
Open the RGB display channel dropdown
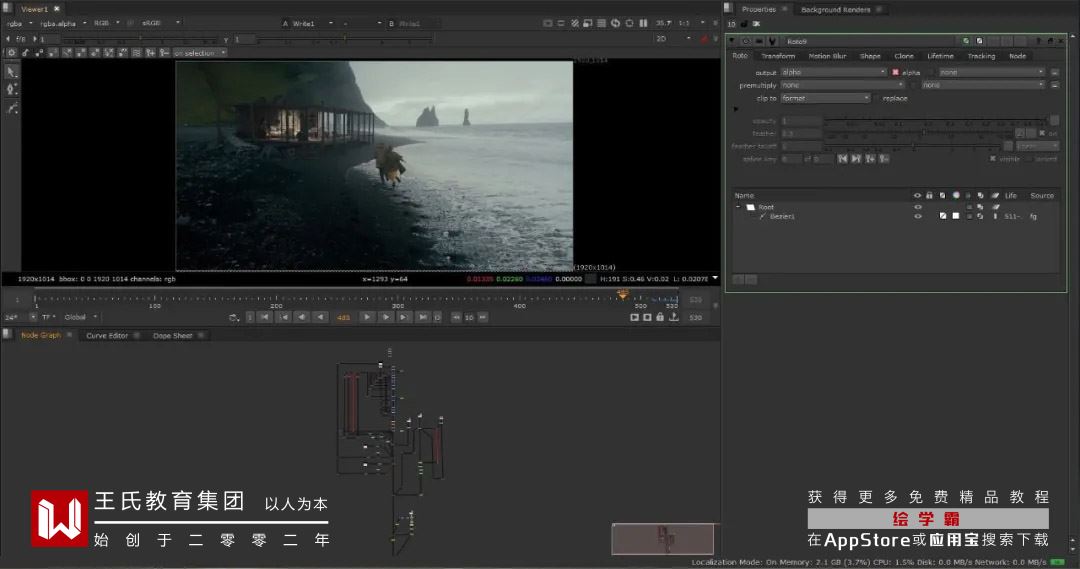coord(107,23)
